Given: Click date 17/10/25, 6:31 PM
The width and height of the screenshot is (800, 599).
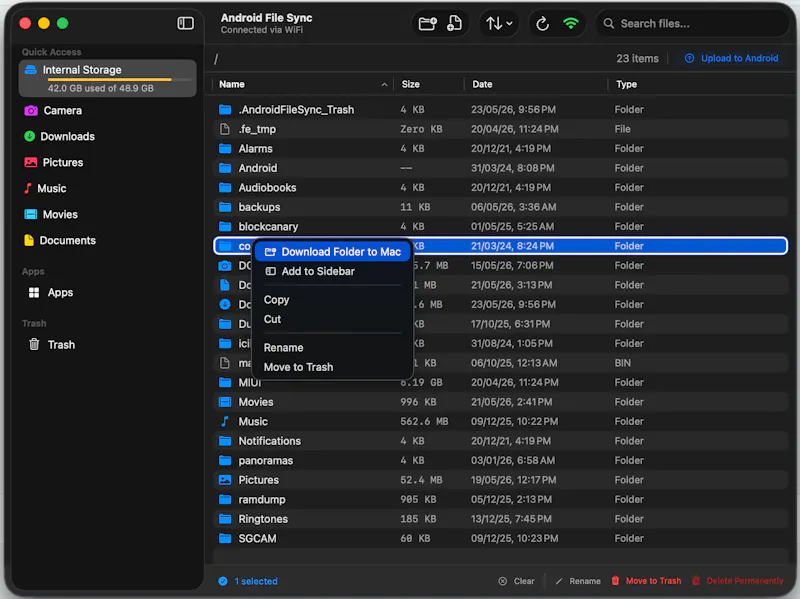Looking at the screenshot, I should point(510,324).
